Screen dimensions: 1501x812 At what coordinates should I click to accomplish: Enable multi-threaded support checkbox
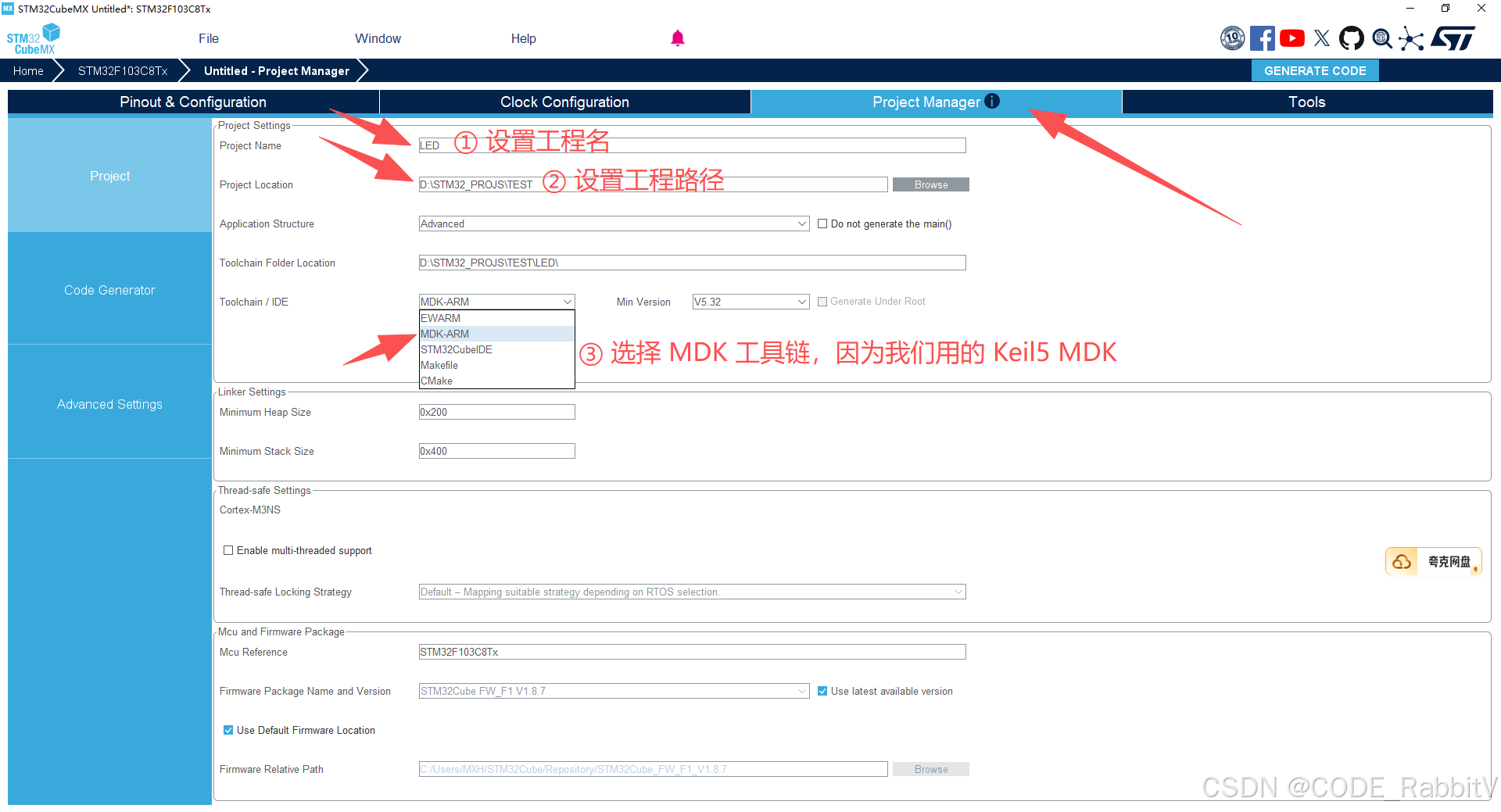(x=228, y=550)
